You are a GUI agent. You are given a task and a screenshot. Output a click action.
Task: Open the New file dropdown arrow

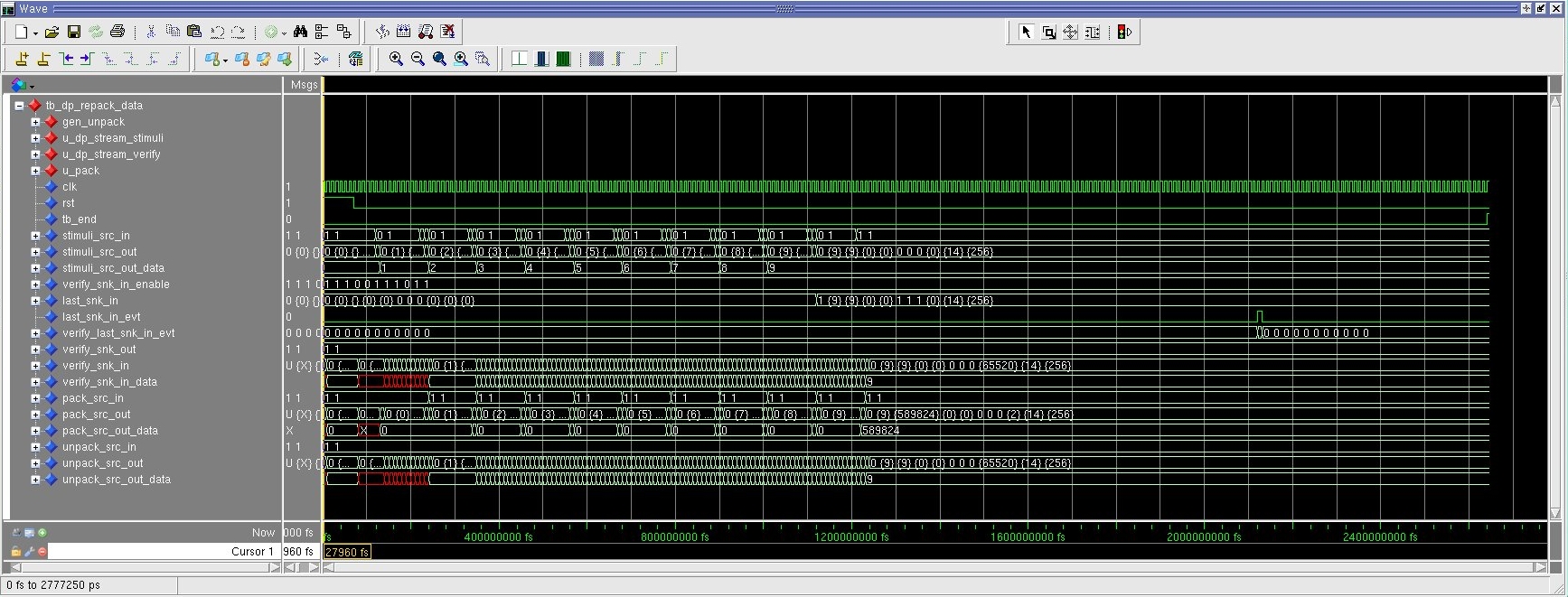pyautogui.click(x=35, y=33)
